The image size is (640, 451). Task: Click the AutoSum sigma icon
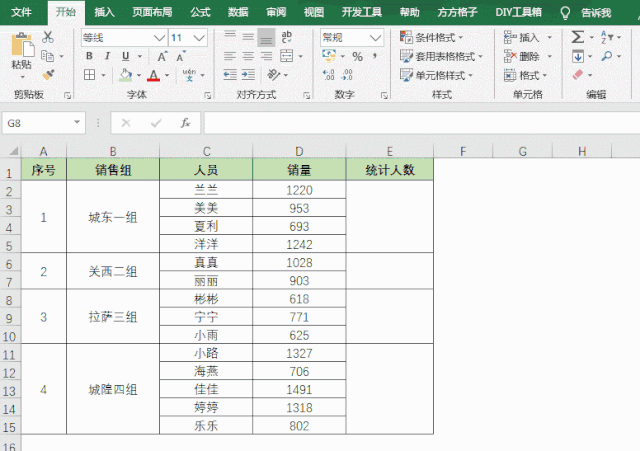click(578, 37)
